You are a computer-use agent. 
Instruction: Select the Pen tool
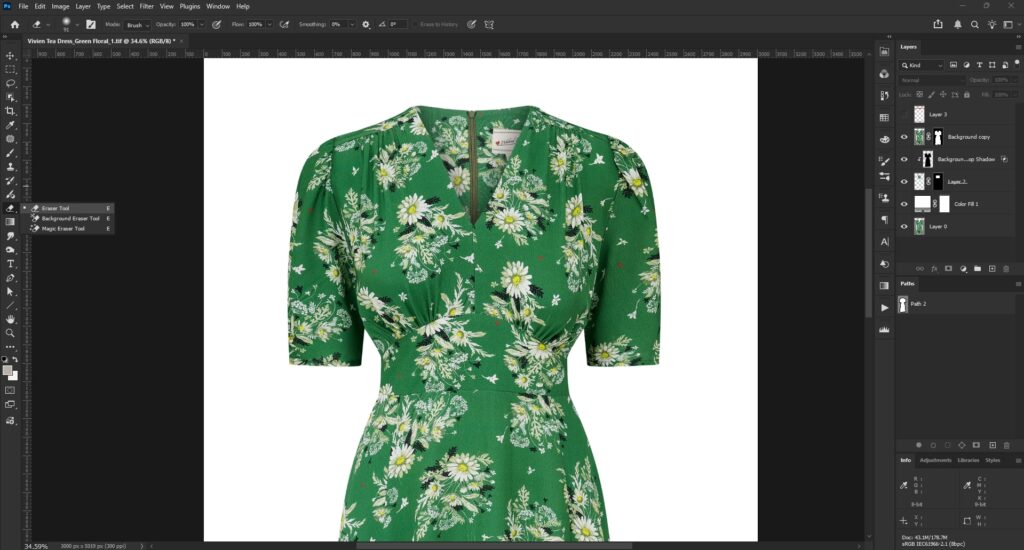10,278
